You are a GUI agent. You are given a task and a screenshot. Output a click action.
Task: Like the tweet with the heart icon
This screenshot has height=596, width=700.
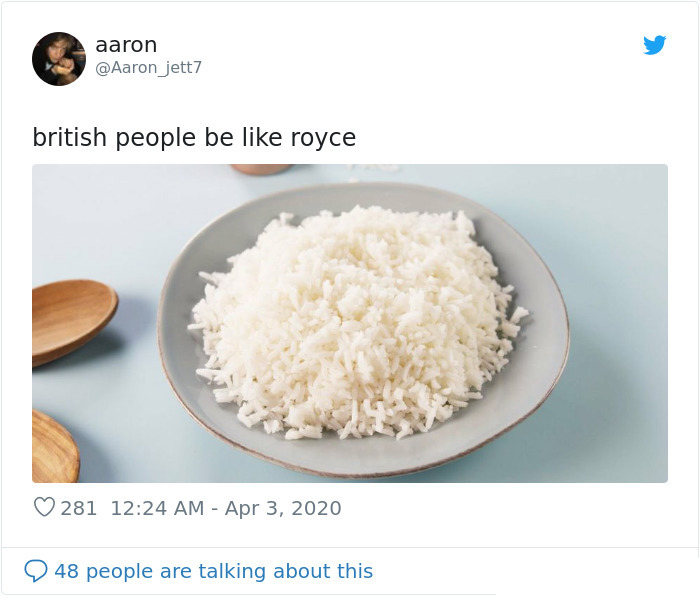coord(44,508)
